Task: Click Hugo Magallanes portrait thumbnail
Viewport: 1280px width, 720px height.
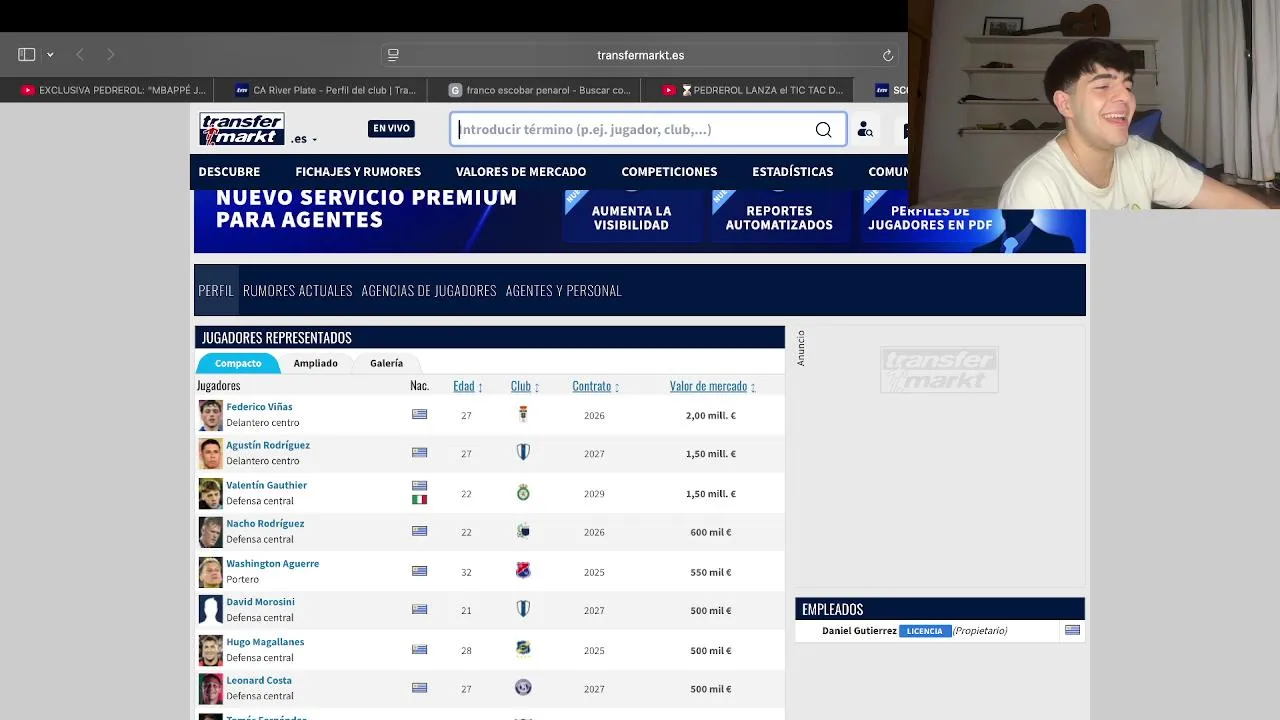Action: pos(210,650)
